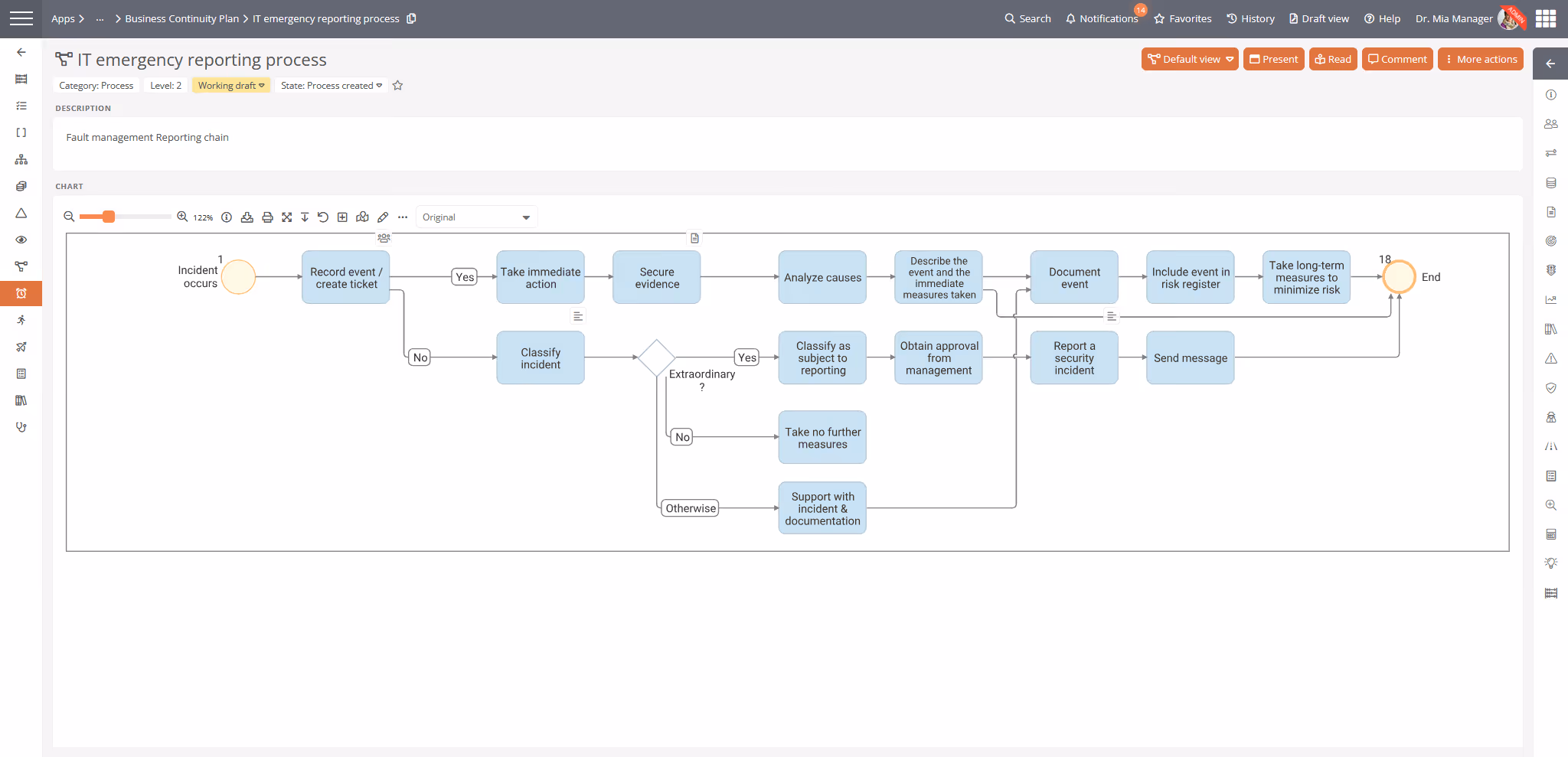Click the info icon in right sidebar
Screen dimensions: 1568x757
click(1551, 95)
